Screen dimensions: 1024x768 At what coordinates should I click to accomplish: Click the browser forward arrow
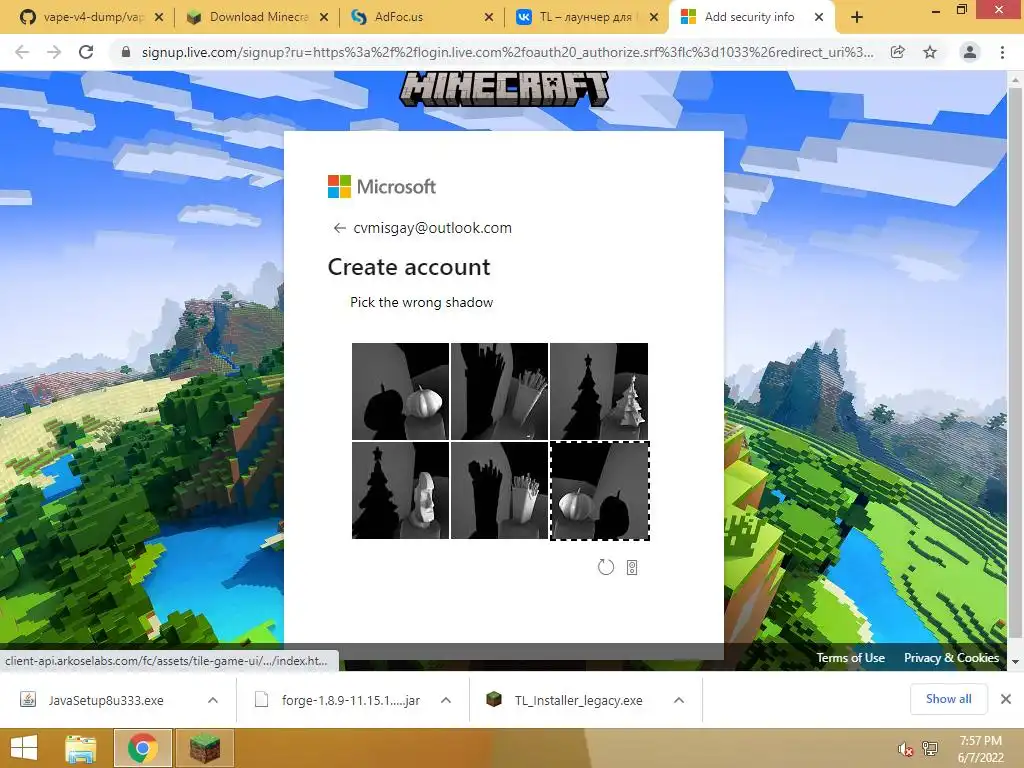click(x=54, y=52)
